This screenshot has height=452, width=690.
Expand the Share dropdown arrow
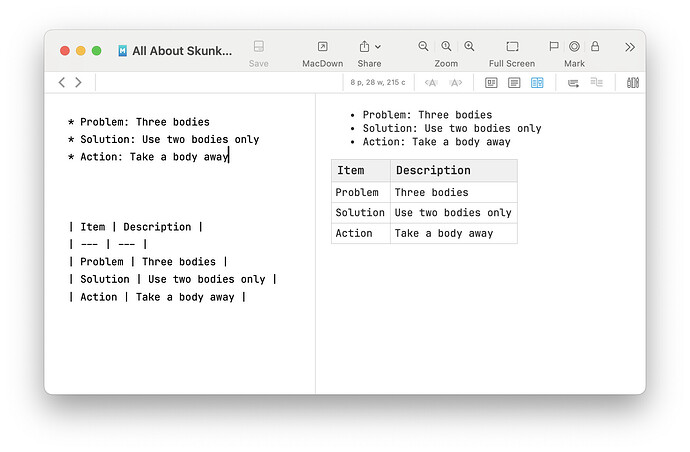point(378,47)
